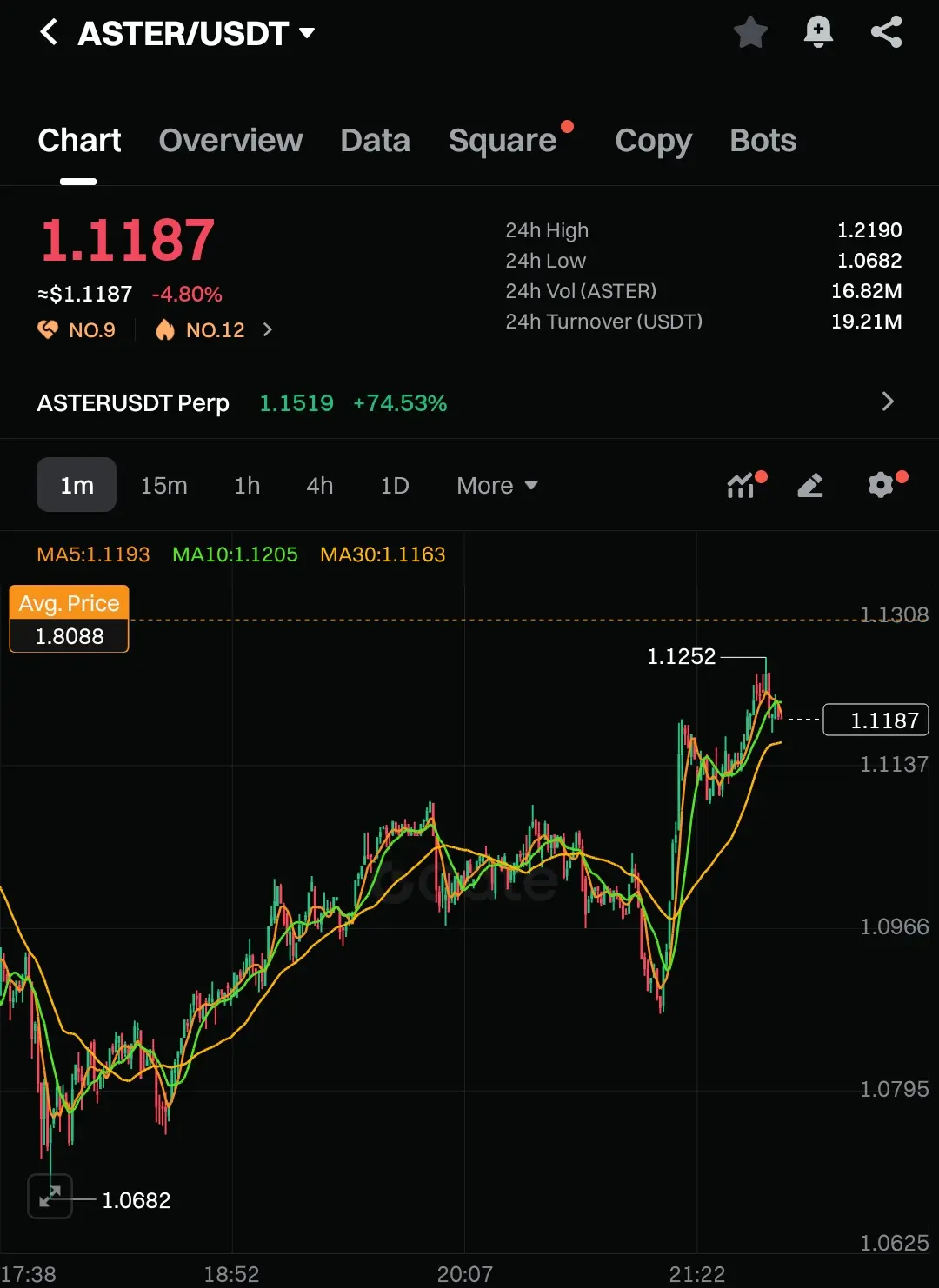Expand the More timeframes dropdown
The image size is (939, 1288).
tap(497, 485)
